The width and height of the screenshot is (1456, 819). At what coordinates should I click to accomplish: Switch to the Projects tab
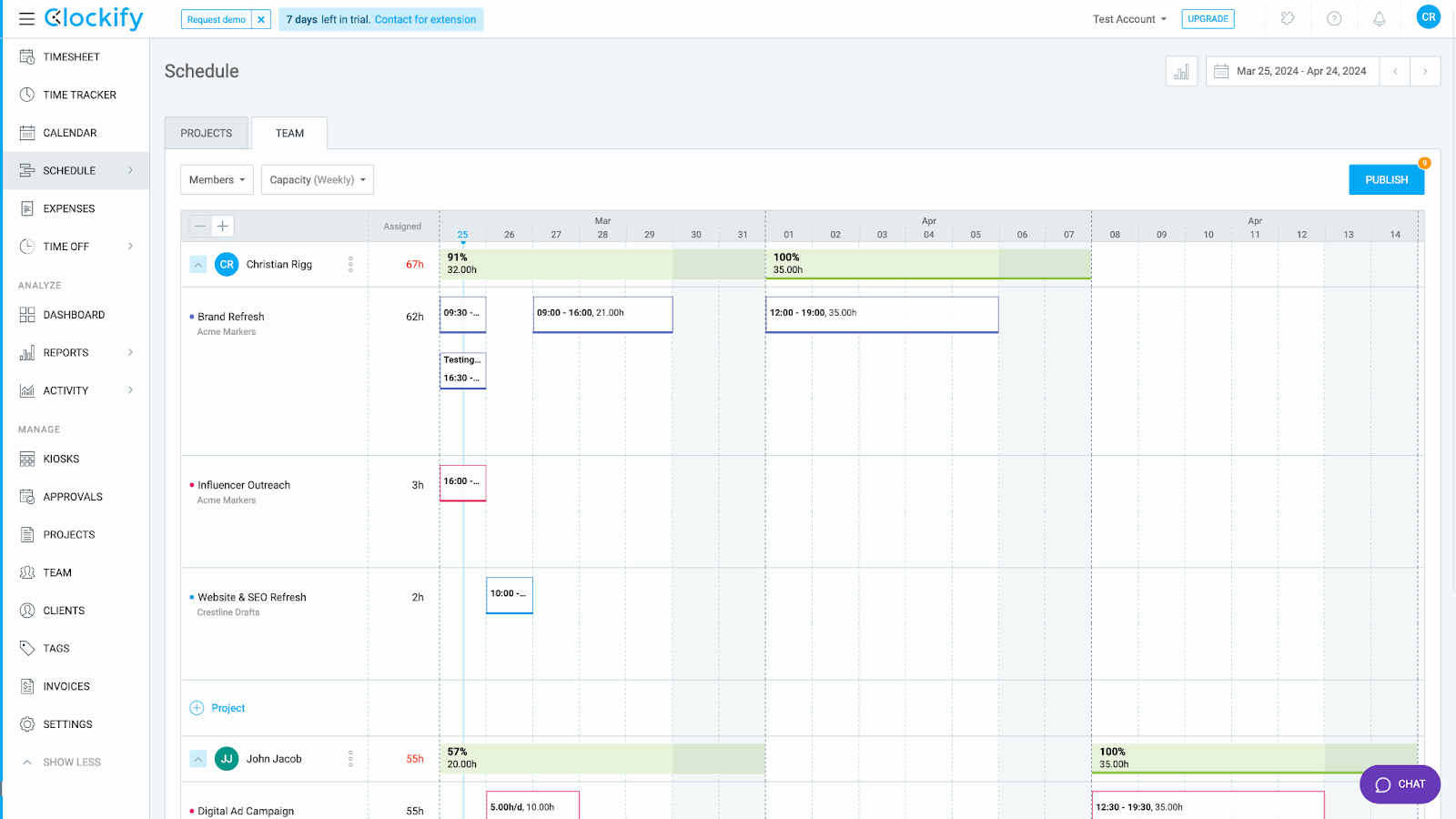(206, 133)
